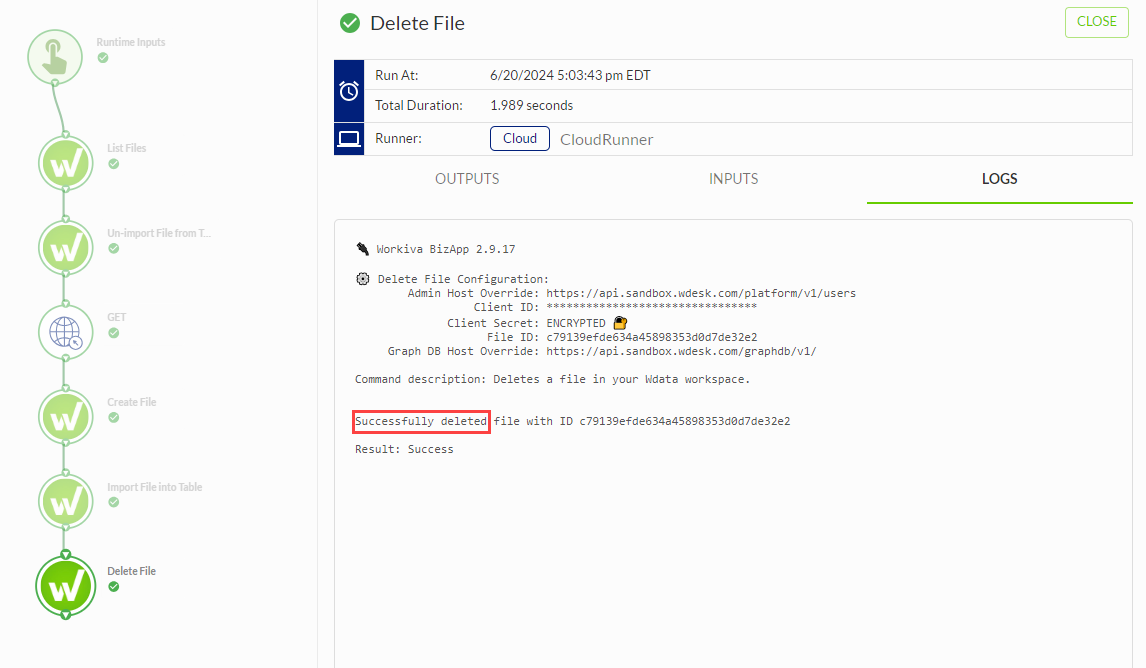Click the plug icon before Workiva BizApp

363,249
